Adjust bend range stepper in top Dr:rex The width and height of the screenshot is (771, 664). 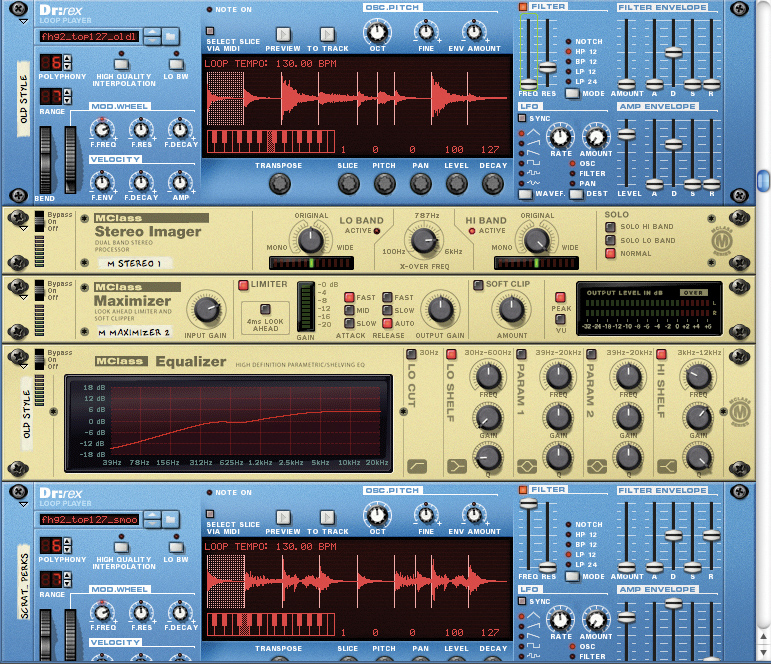point(68,96)
